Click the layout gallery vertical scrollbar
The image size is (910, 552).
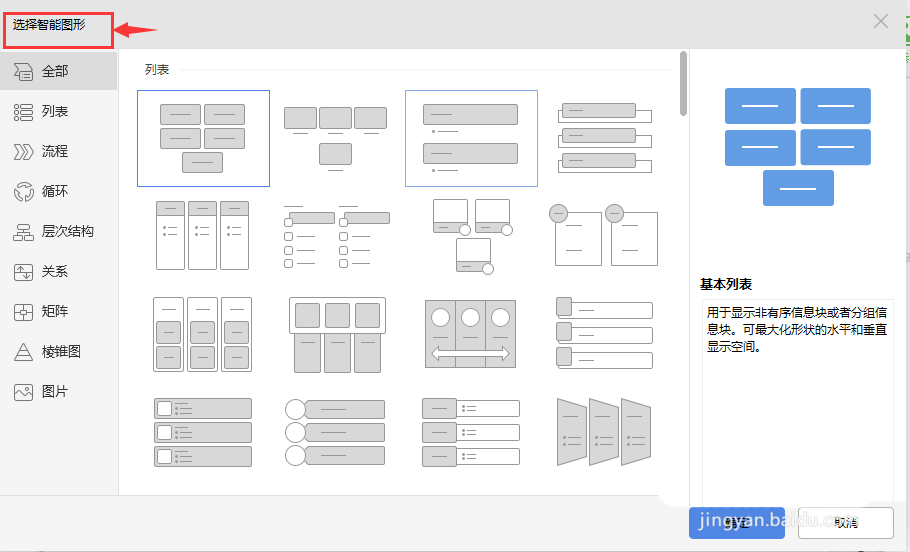683,84
